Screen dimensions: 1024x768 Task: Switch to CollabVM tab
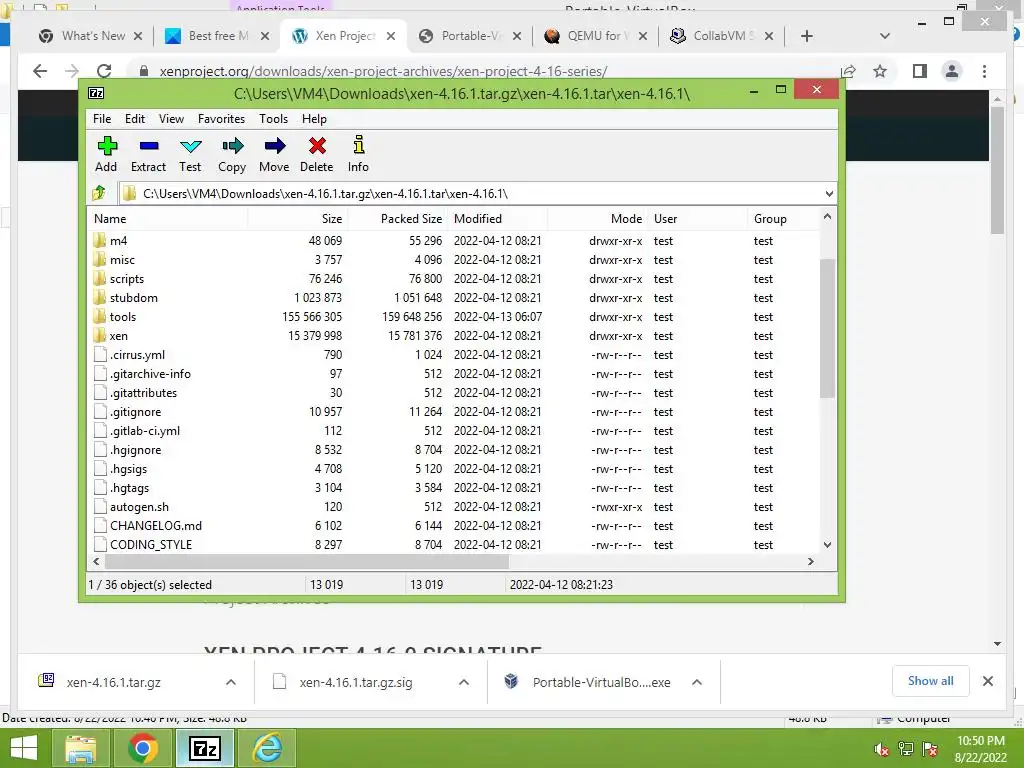pos(722,36)
